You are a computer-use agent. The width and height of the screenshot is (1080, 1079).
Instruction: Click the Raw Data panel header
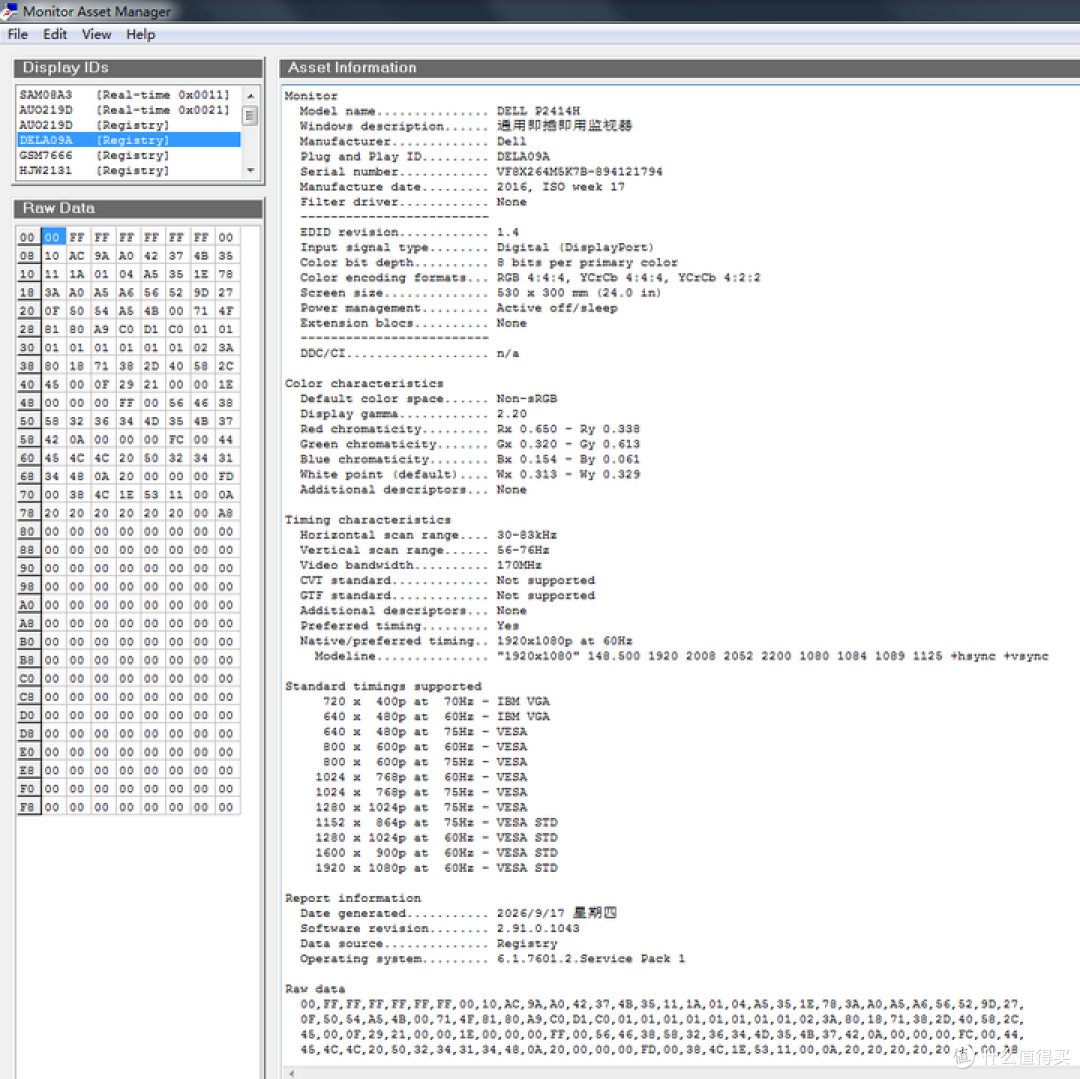point(138,208)
